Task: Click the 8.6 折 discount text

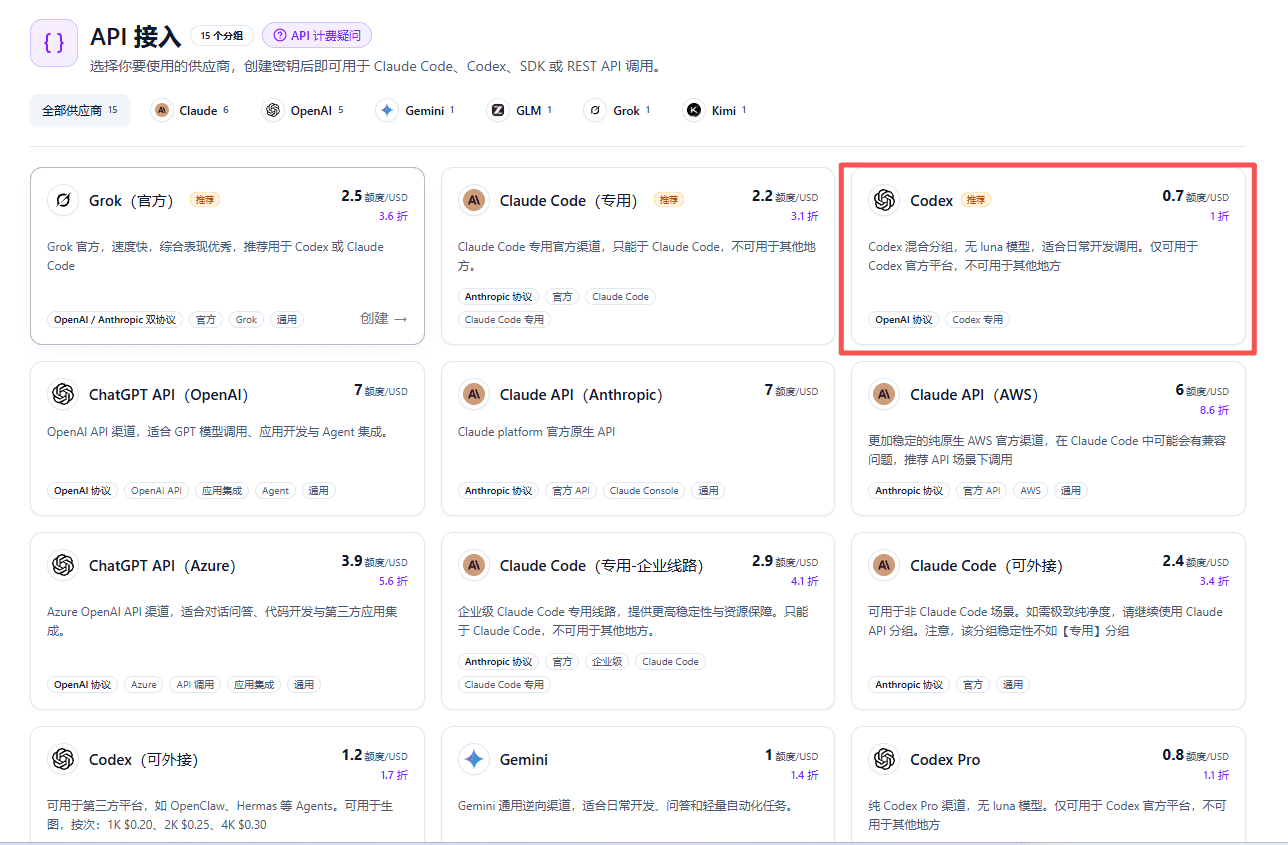Action: point(1214,410)
